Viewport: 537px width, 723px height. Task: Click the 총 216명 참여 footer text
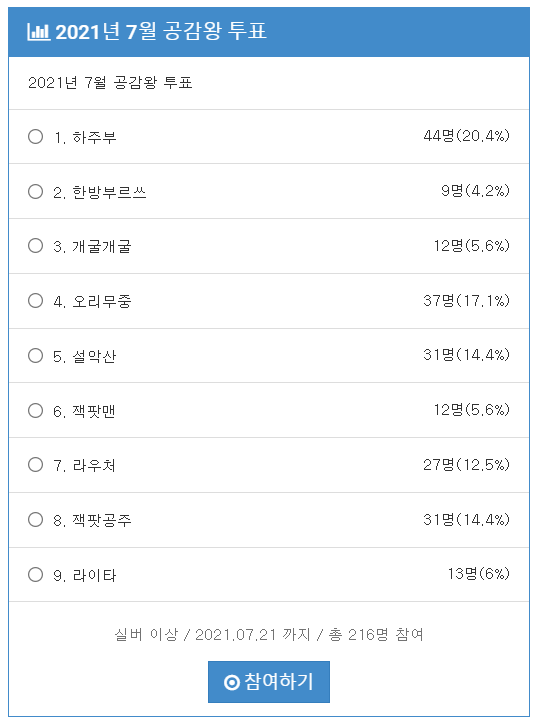point(376,635)
